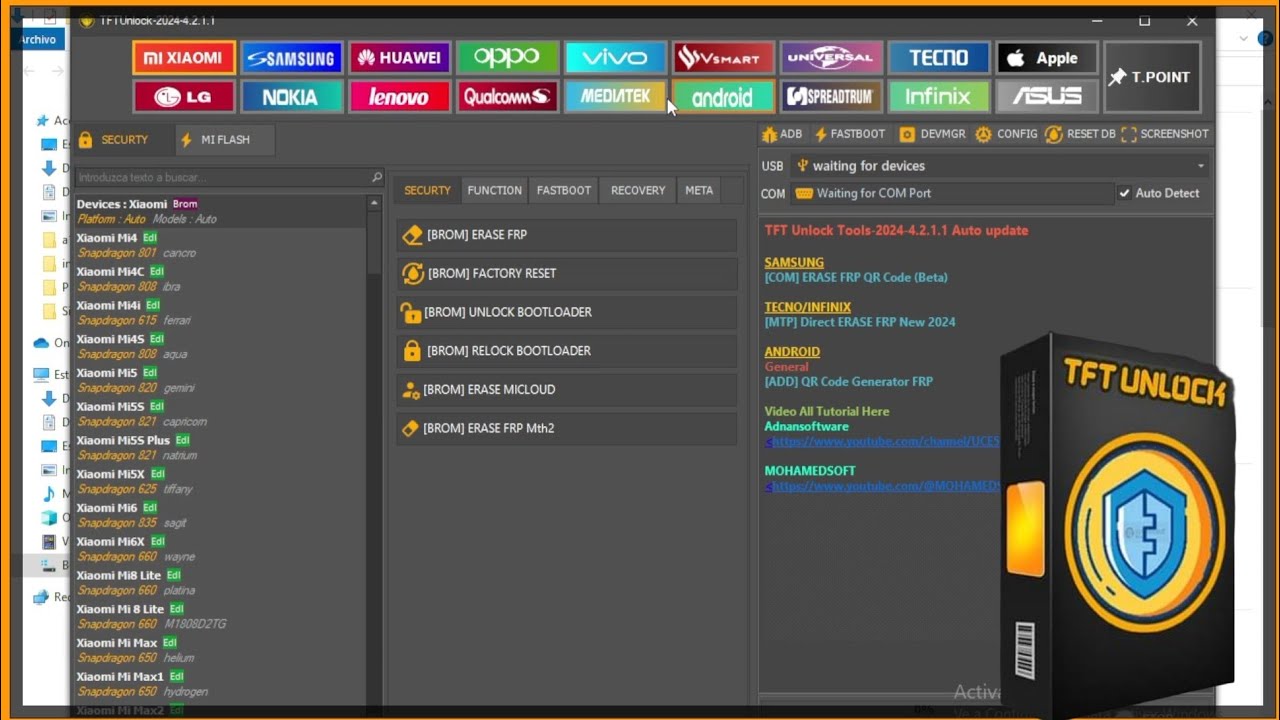This screenshot has width=1280, height=720.
Task: Open the SECURTY function tab
Action: tap(427, 190)
